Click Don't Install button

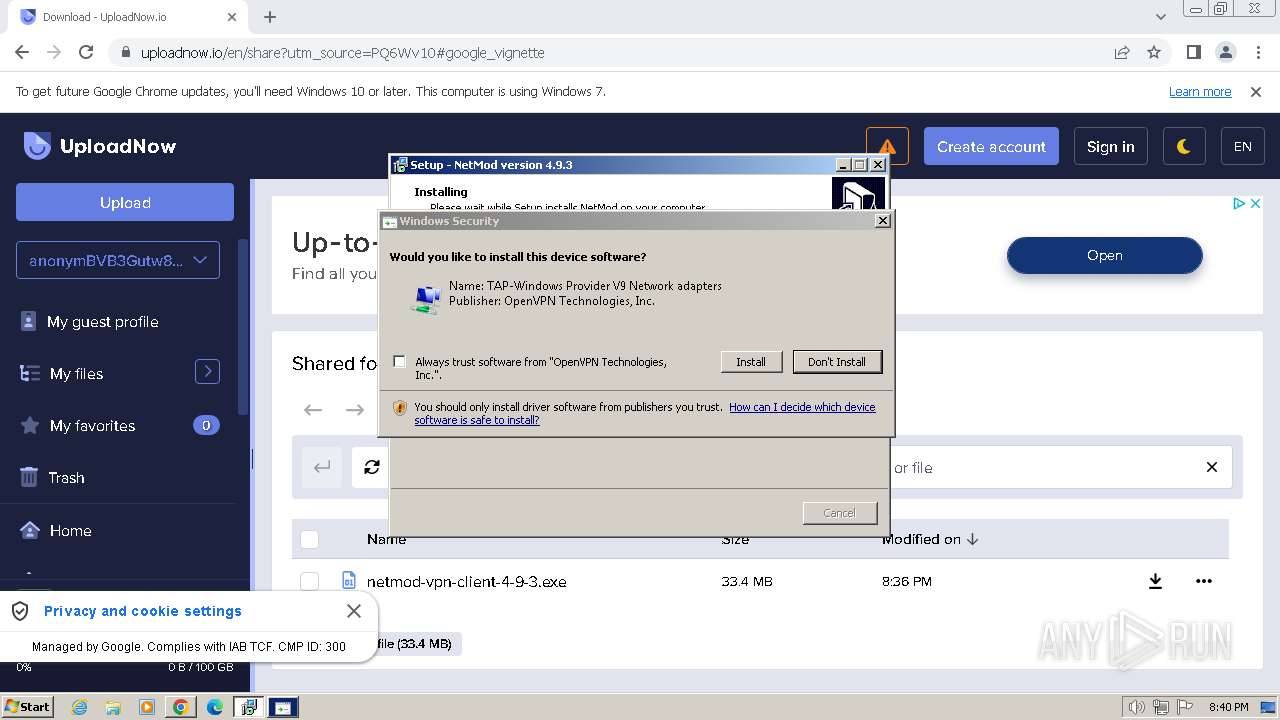pyautogui.click(x=837, y=362)
